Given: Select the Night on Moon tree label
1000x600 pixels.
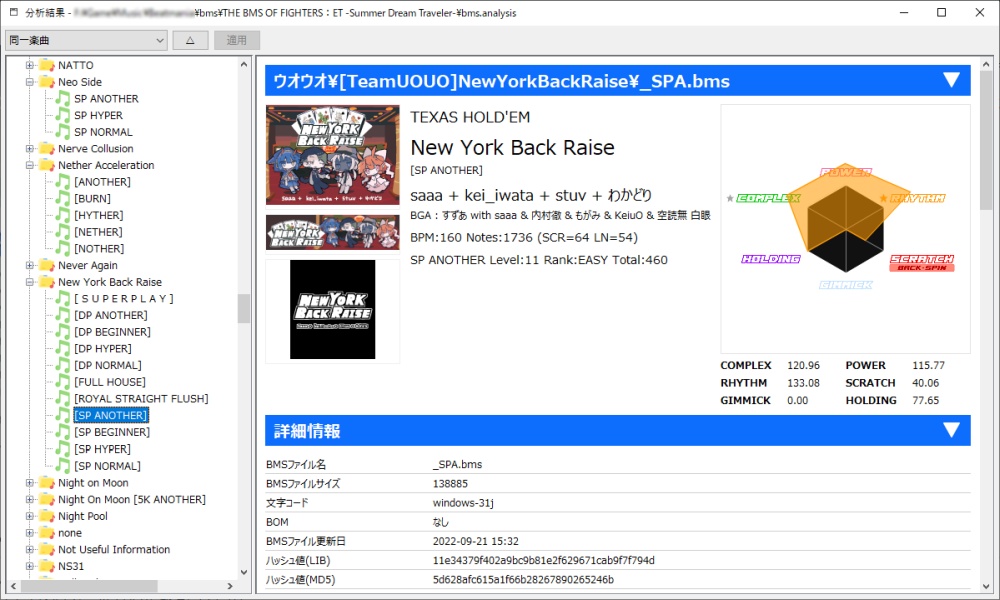Looking at the screenshot, I should [93, 483].
